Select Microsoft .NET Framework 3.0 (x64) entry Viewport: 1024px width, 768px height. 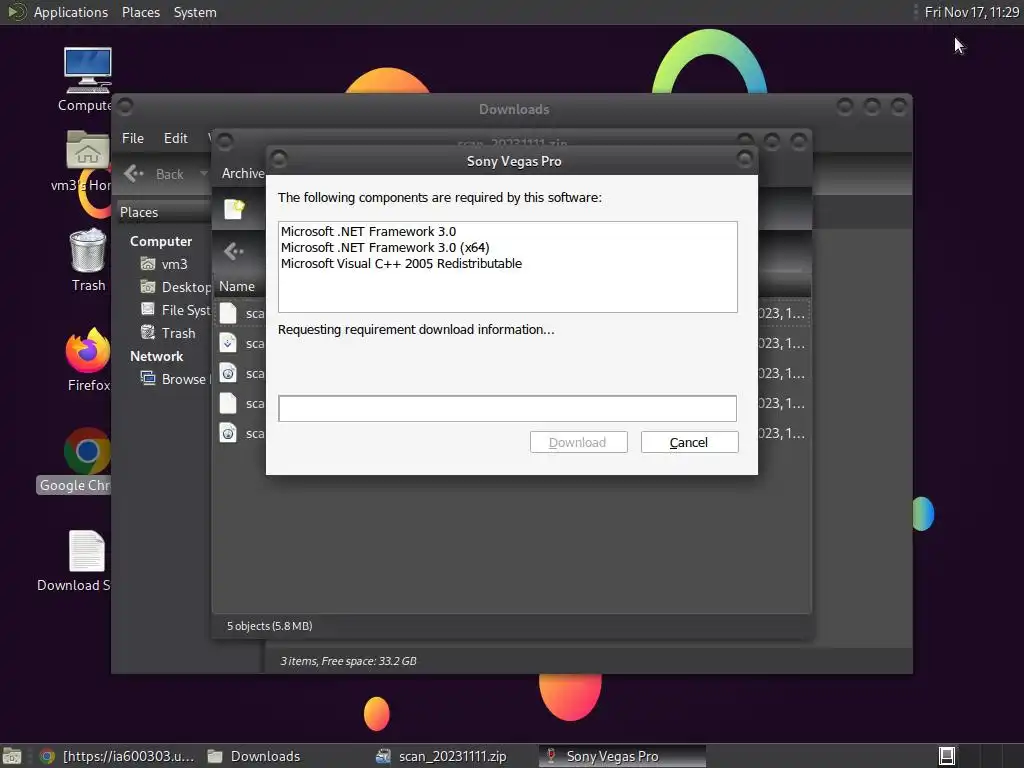pyautogui.click(x=385, y=248)
